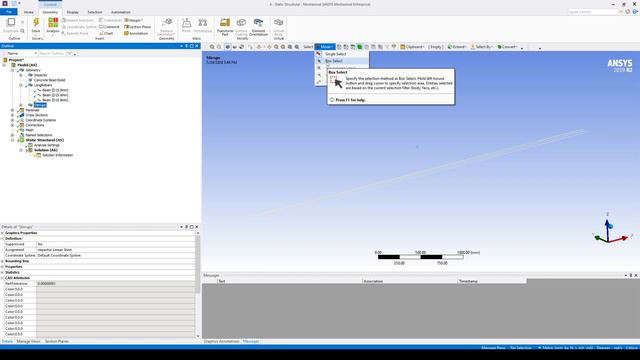This screenshot has width=640, height=360.
Task: Select the LongRebars tree item
Action: [x=42, y=85]
